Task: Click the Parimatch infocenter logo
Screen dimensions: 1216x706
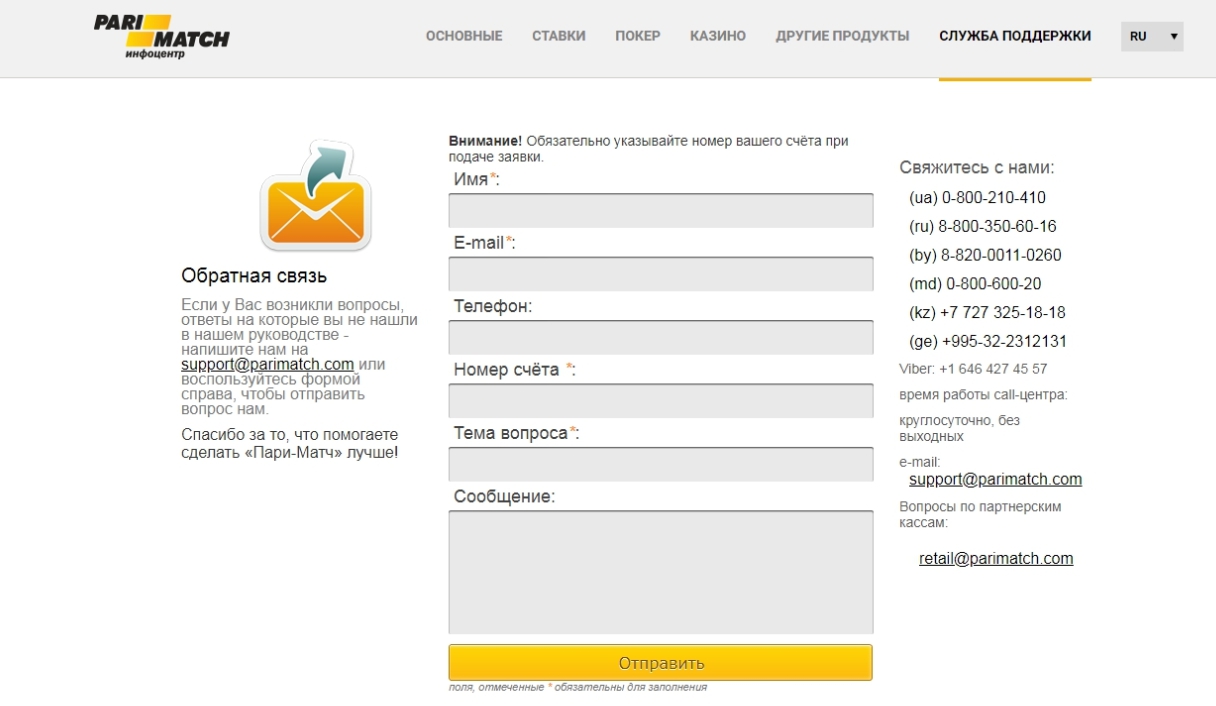Action: pos(161,37)
